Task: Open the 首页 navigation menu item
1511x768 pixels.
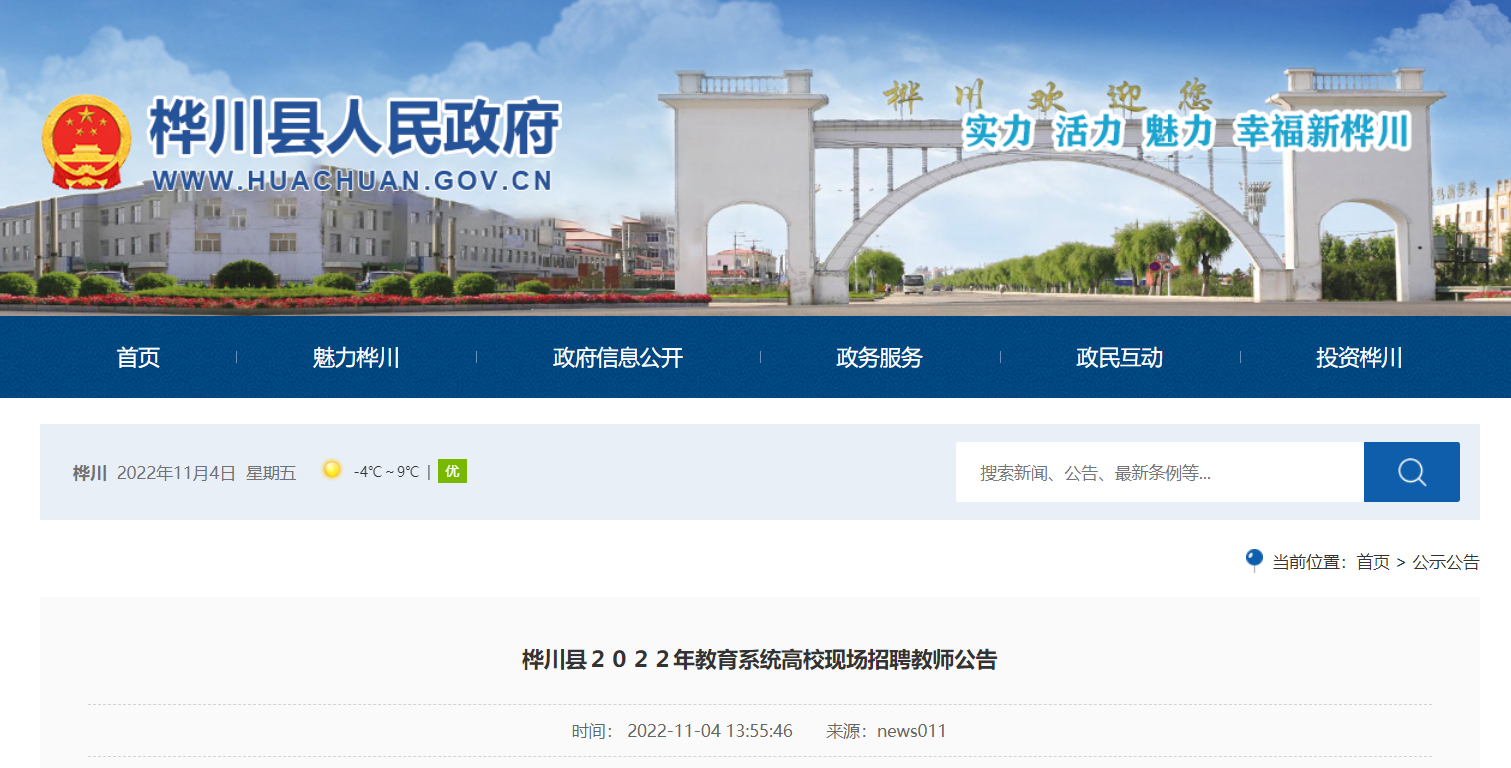Action: click(x=138, y=357)
